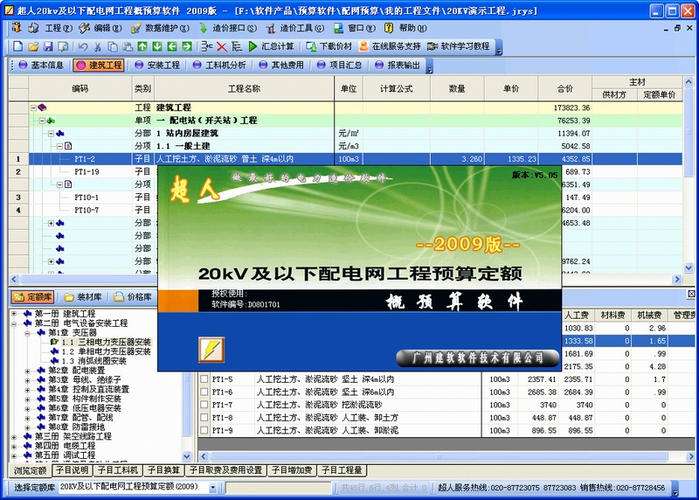The height and width of the screenshot is (500, 699).
Task: Collapse the 站内房屋建筑 node
Action: (51, 133)
